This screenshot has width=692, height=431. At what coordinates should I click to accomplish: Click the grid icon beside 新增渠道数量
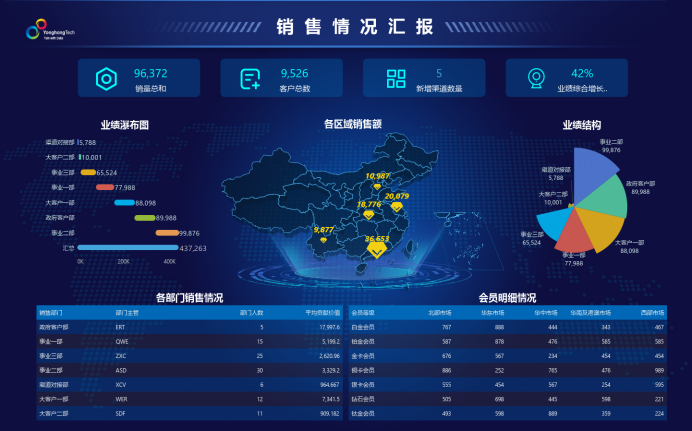tap(396, 79)
